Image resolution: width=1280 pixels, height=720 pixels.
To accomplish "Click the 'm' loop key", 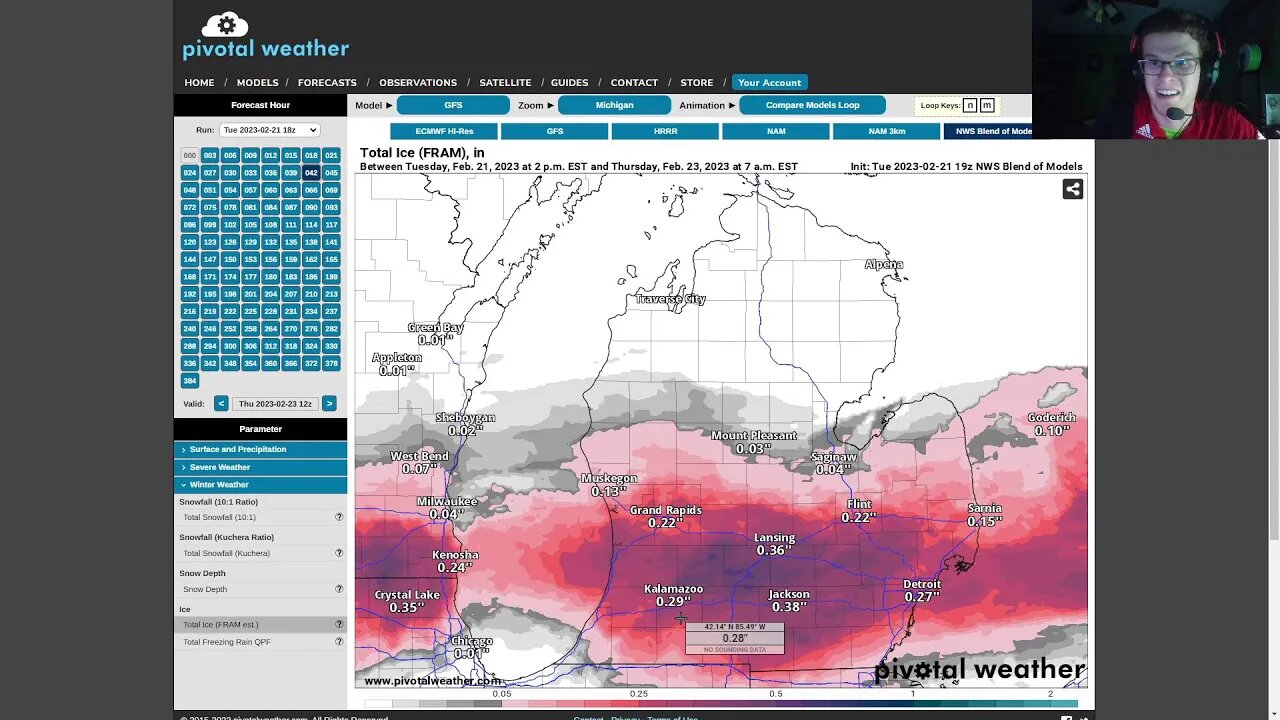I will [x=987, y=105].
